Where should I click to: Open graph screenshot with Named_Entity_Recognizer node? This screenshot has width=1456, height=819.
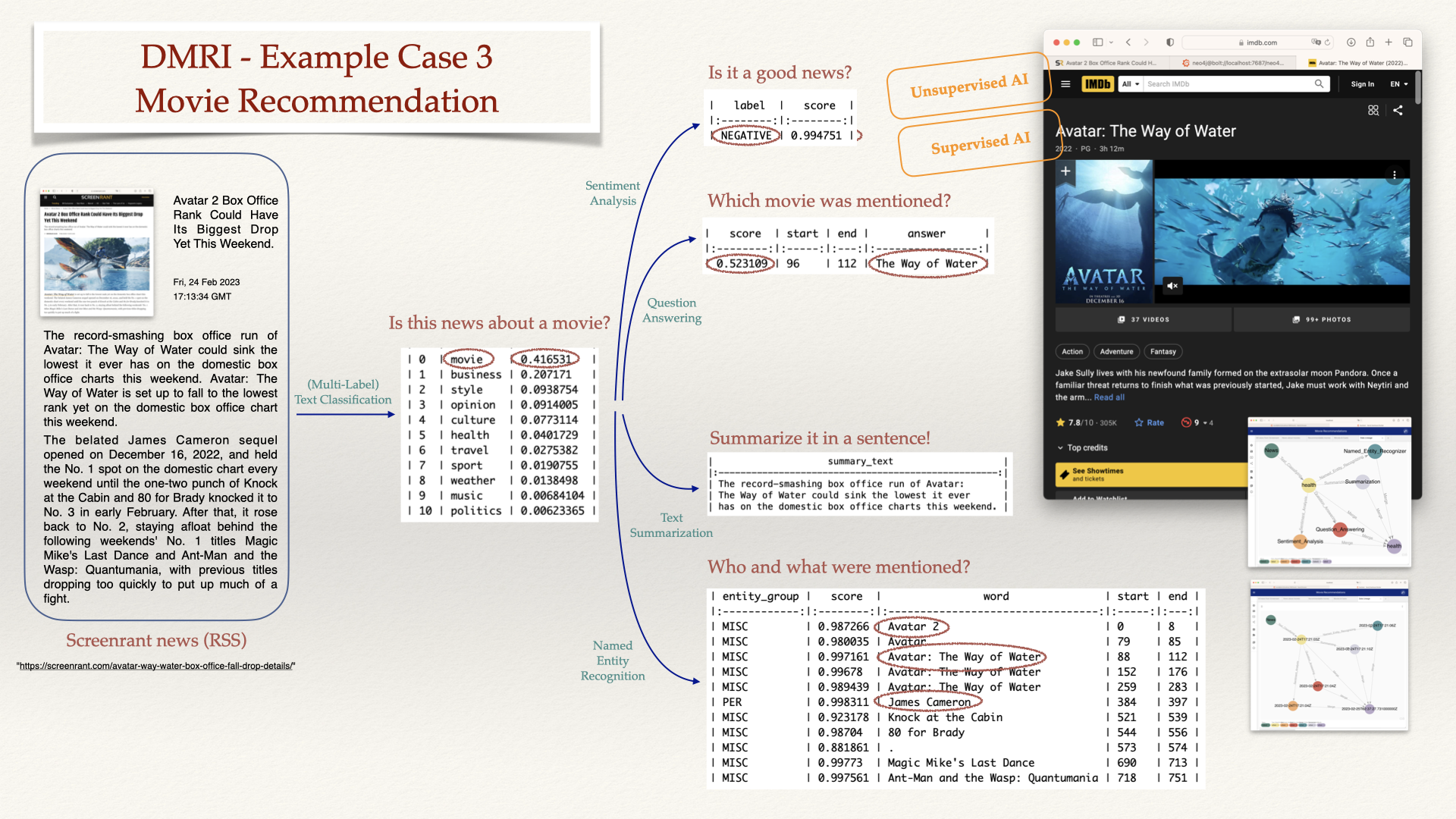(x=1329, y=491)
